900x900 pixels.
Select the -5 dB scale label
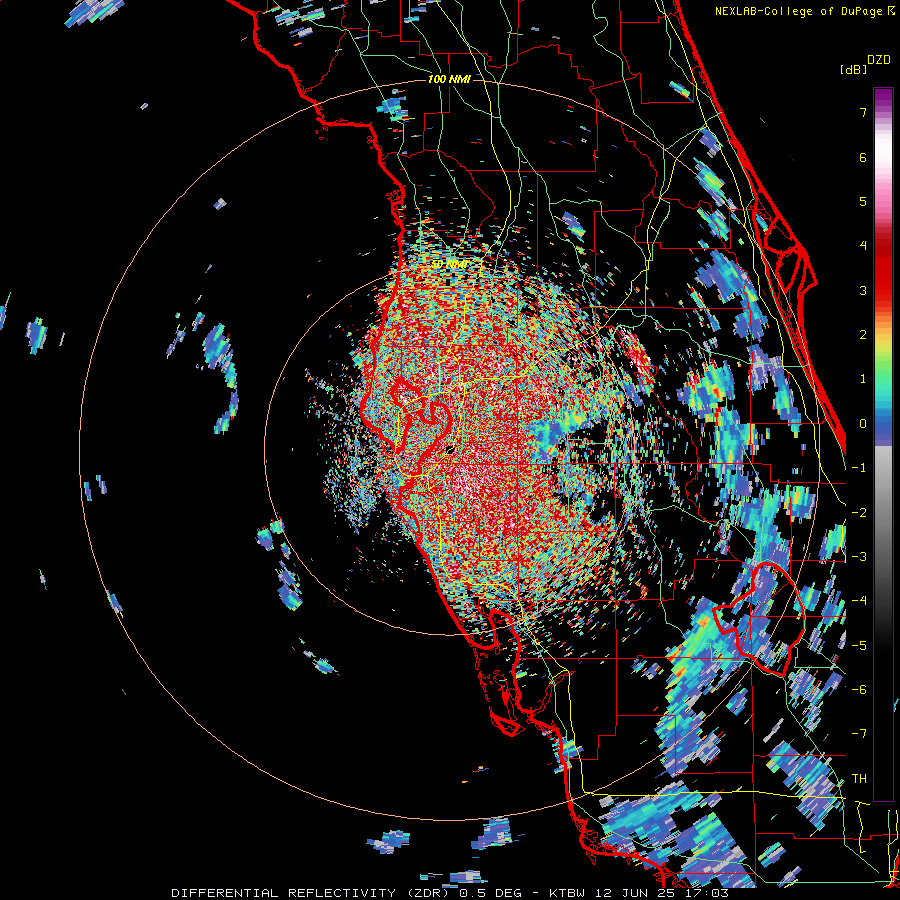pyautogui.click(x=859, y=646)
